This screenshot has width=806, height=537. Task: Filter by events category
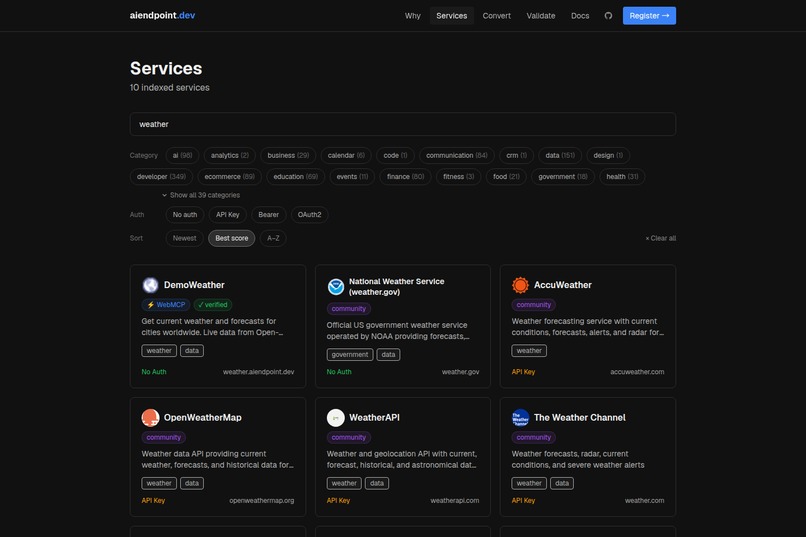point(352,176)
